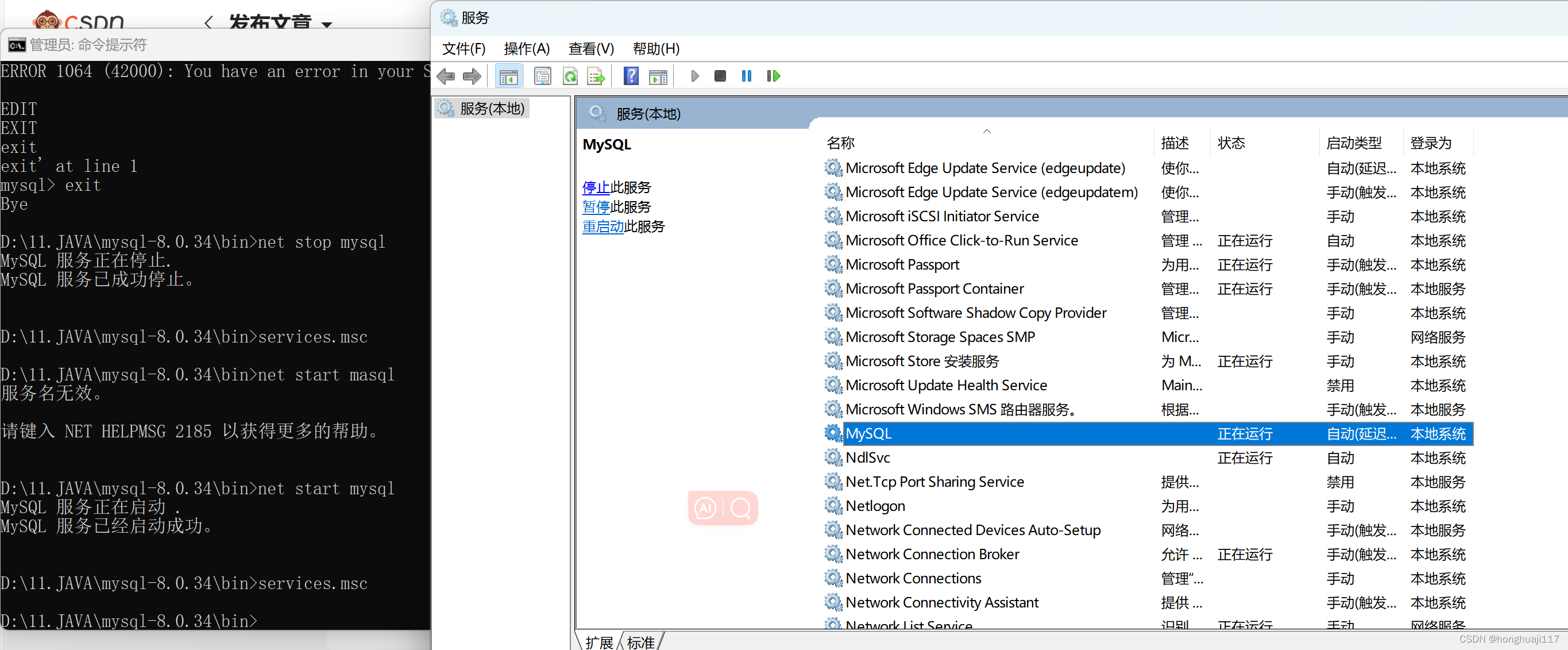
Task: Select Microsoft Storage Spaces SMP
Action: [1148, 337]
